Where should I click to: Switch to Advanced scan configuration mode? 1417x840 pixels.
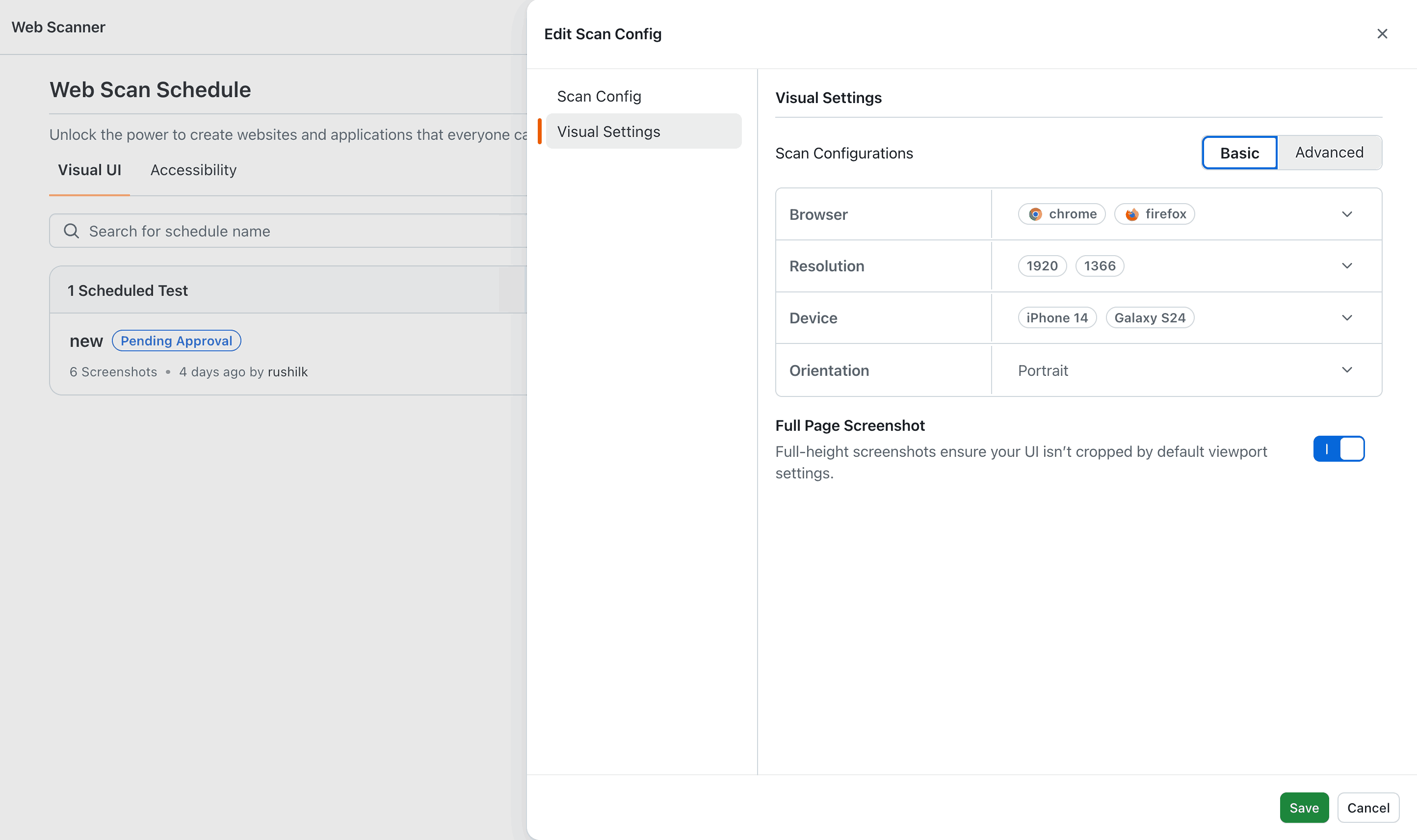coord(1329,152)
